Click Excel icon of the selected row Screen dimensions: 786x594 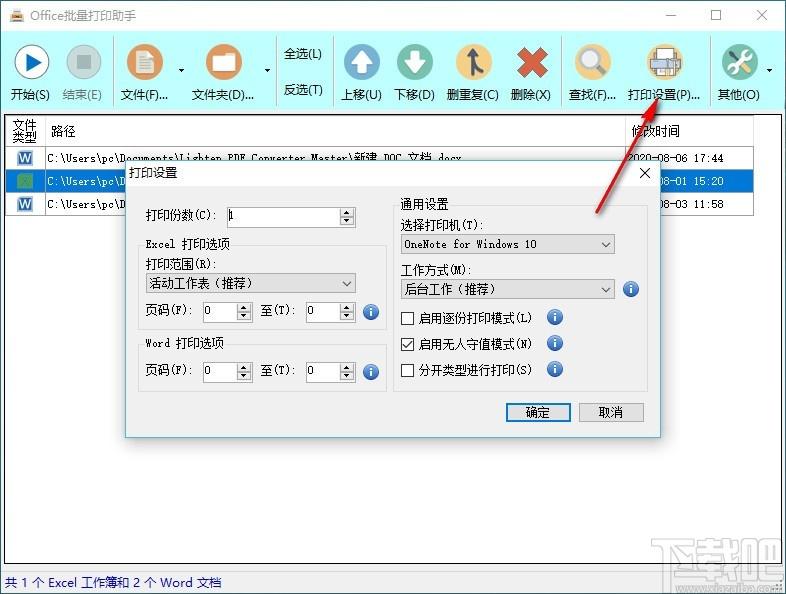click(25, 180)
